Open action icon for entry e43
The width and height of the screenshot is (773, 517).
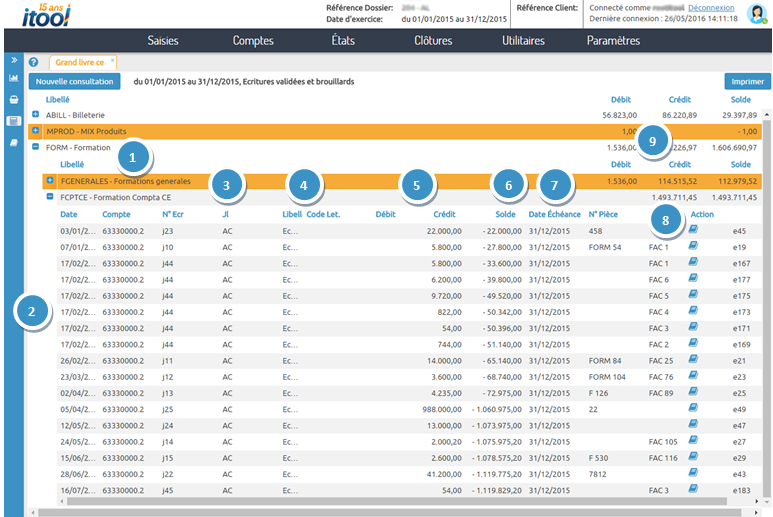pyautogui.click(x=693, y=473)
